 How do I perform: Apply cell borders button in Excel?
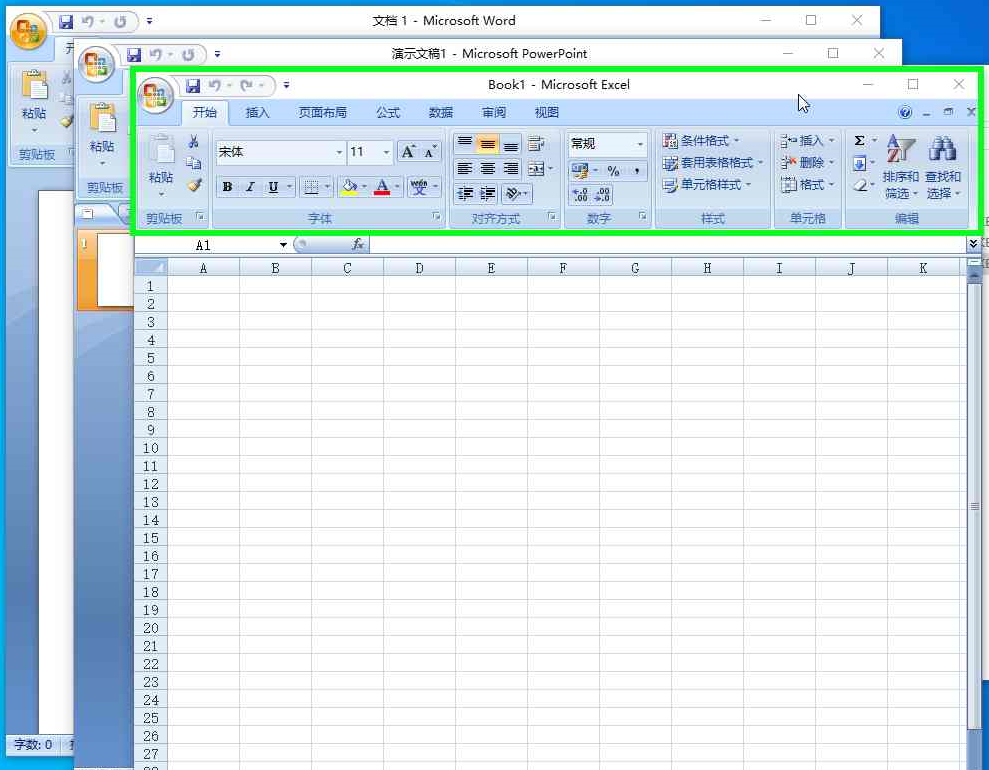(311, 187)
